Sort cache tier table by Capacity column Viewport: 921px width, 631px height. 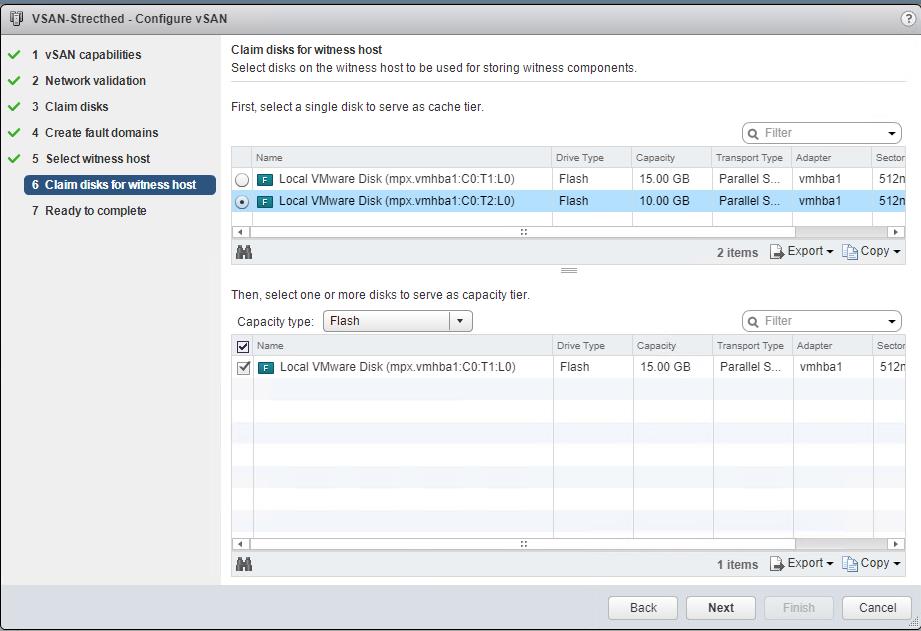click(672, 157)
